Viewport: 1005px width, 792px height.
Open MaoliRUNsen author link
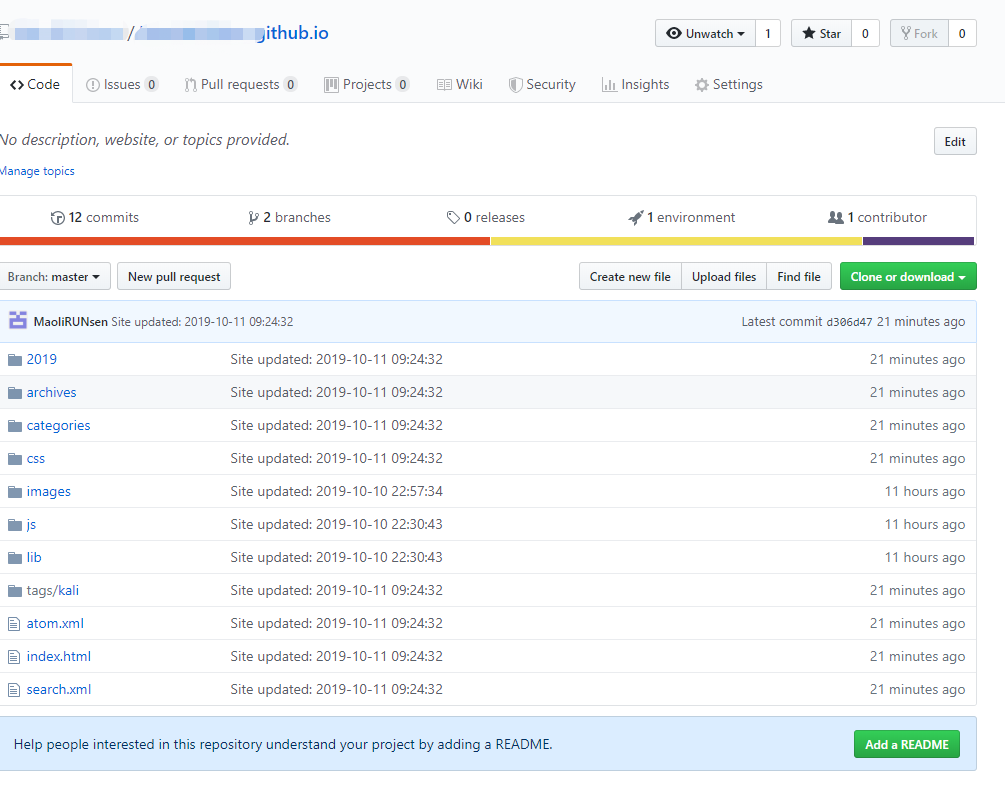[71, 322]
